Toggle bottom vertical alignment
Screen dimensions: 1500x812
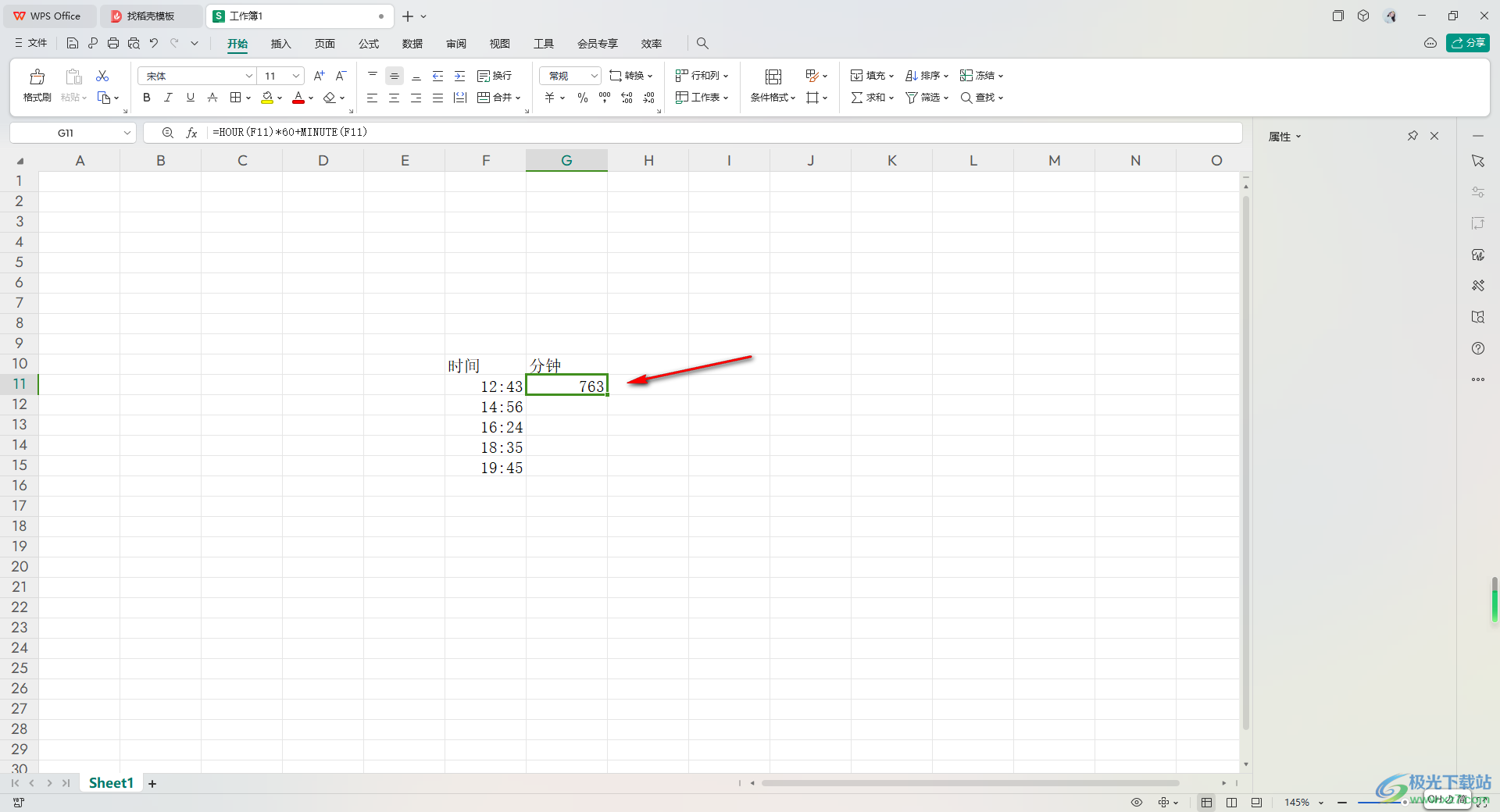tap(416, 76)
